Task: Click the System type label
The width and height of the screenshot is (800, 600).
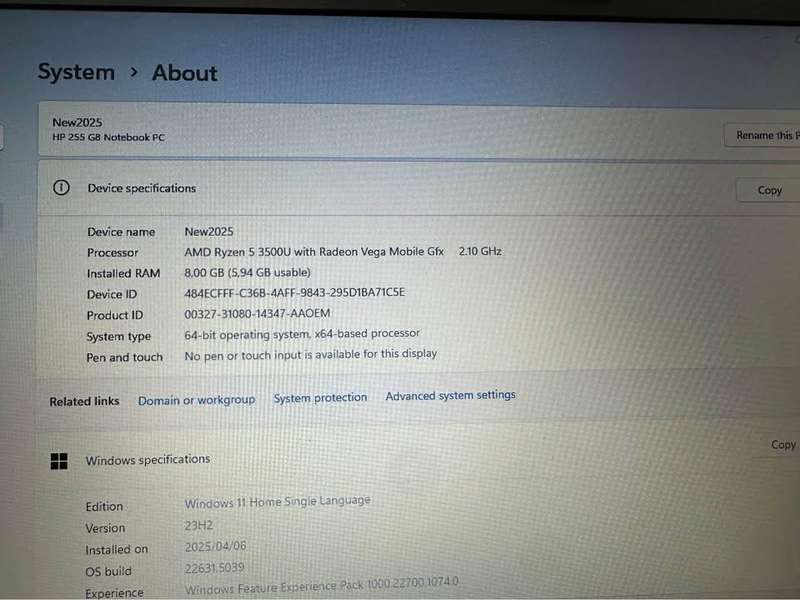Action: click(118, 337)
